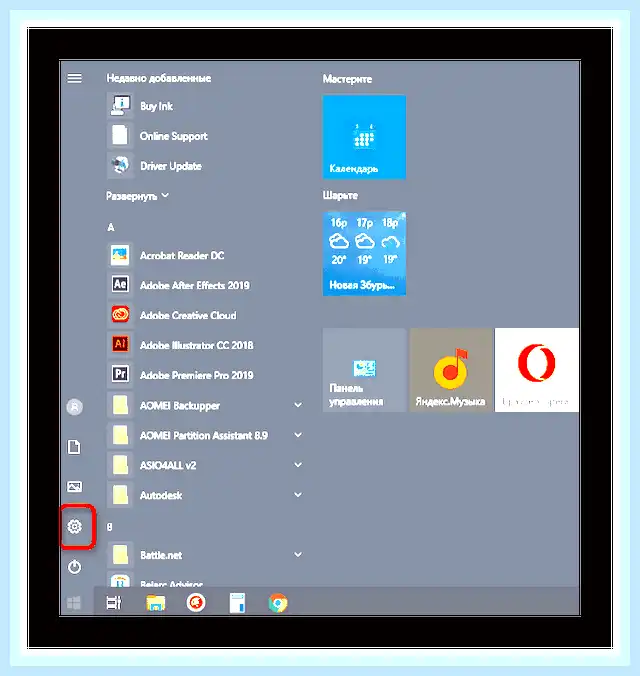The image size is (640, 676).
Task: Click the ASIO4ALL v2 folder icon
Action: [x=120, y=465]
